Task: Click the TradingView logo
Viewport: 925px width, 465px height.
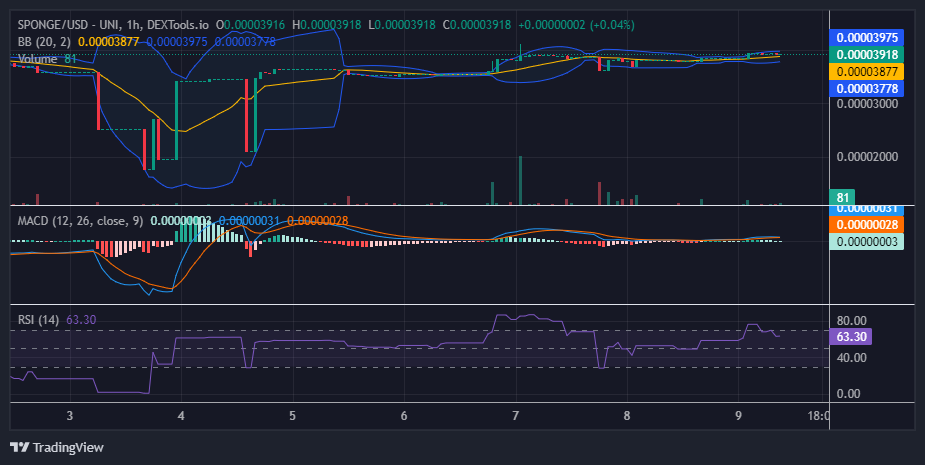Action: click(x=57, y=447)
